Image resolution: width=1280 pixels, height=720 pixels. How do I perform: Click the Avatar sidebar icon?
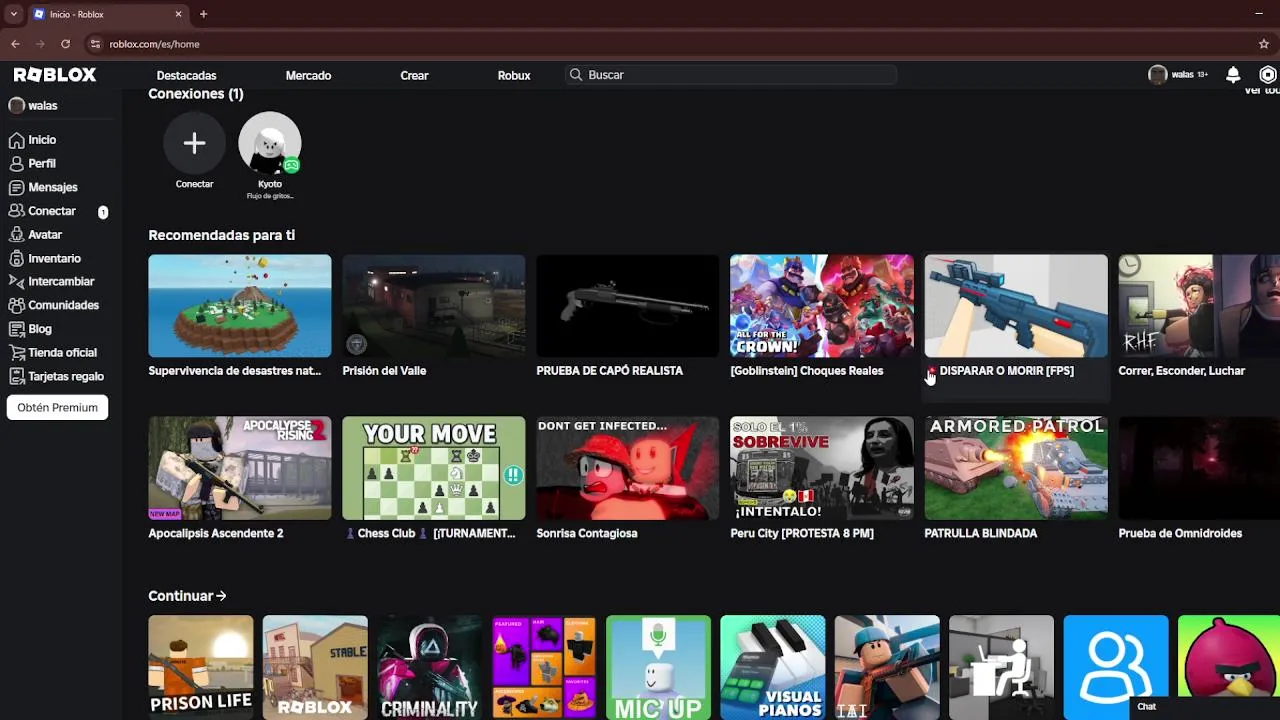click(16, 234)
